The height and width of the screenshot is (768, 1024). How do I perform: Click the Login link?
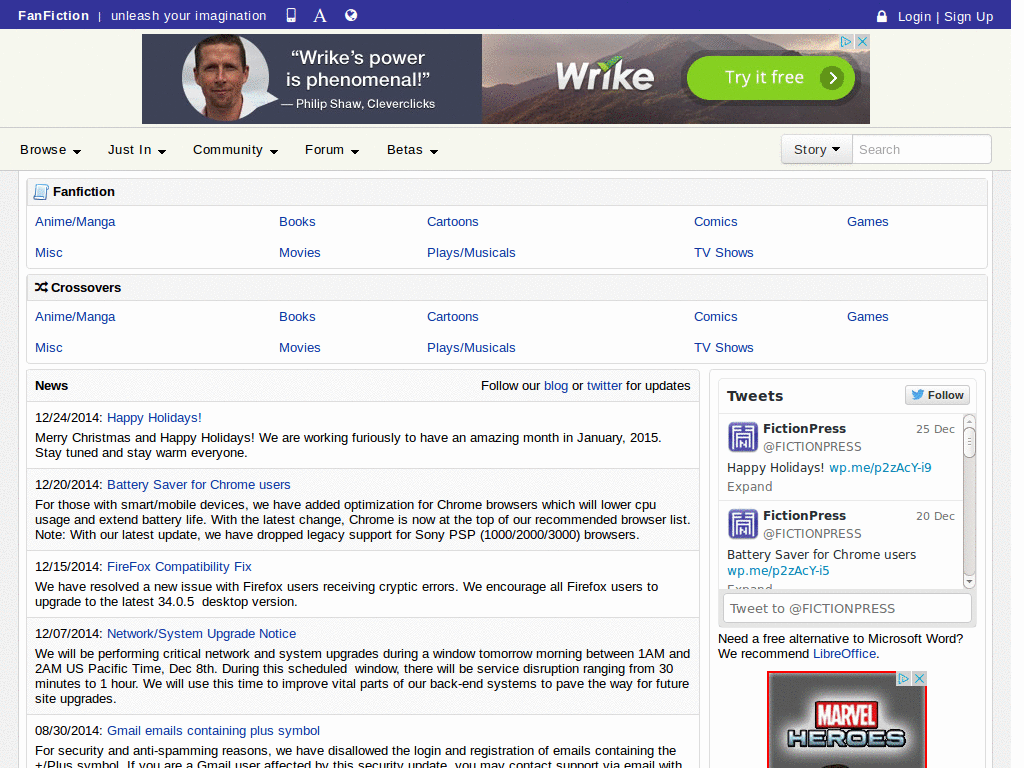click(914, 16)
